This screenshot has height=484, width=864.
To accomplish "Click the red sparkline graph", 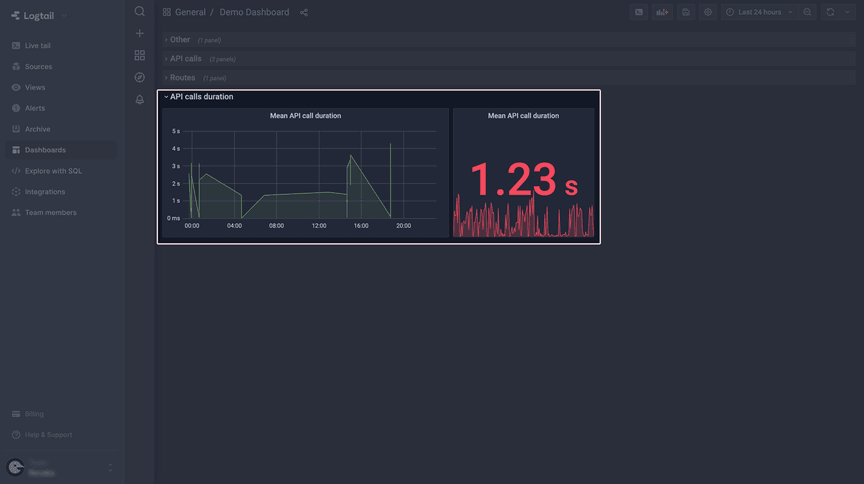I will click(523, 216).
